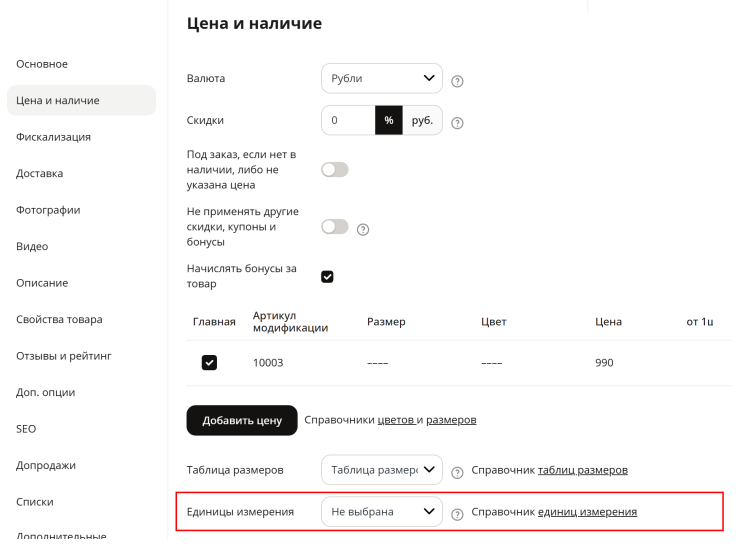This screenshot has width=740, height=555.
Task: Open the Единицы измерения dropdown
Action: 382,512
